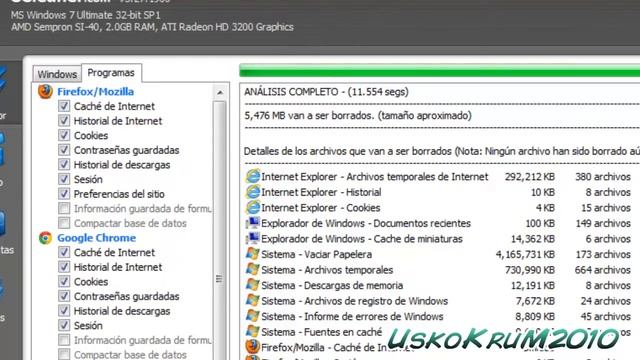Click Internet Explorer icon beside Cookies result
The width and height of the screenshot is (640, 360).
[253, 207]
